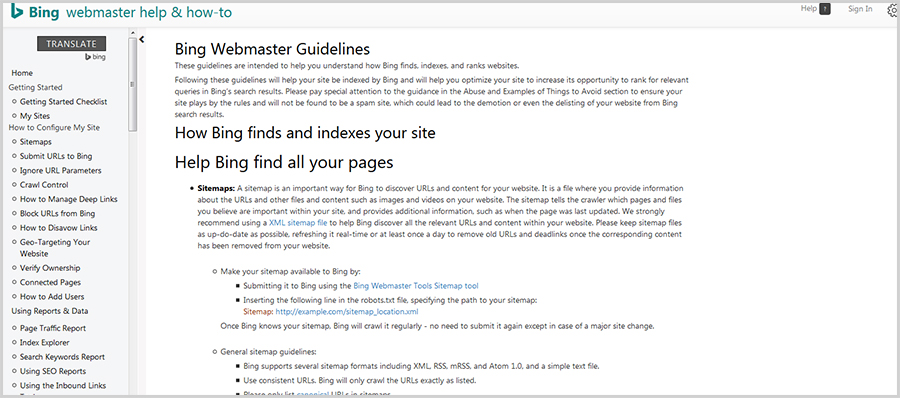Click 'How Bing finds and indexes your site' heading
This screenshot has width=900, height=398.
tap(305, 133)
